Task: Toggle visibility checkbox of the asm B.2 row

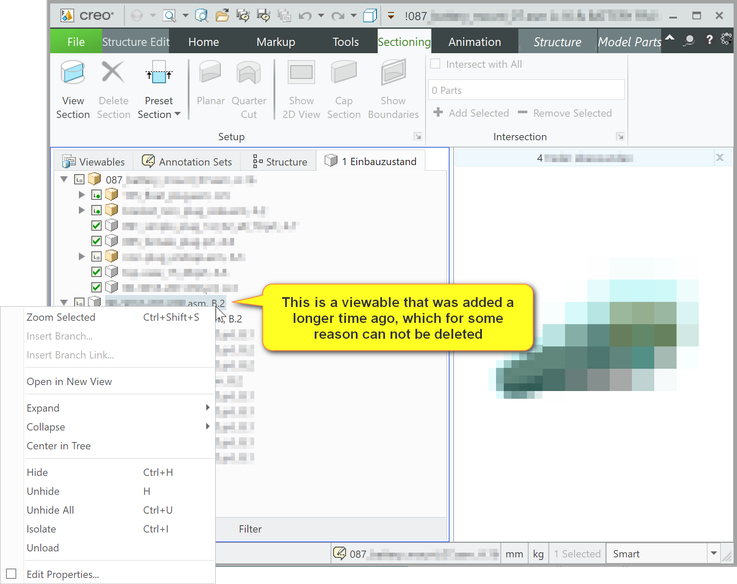Action: 79,302
